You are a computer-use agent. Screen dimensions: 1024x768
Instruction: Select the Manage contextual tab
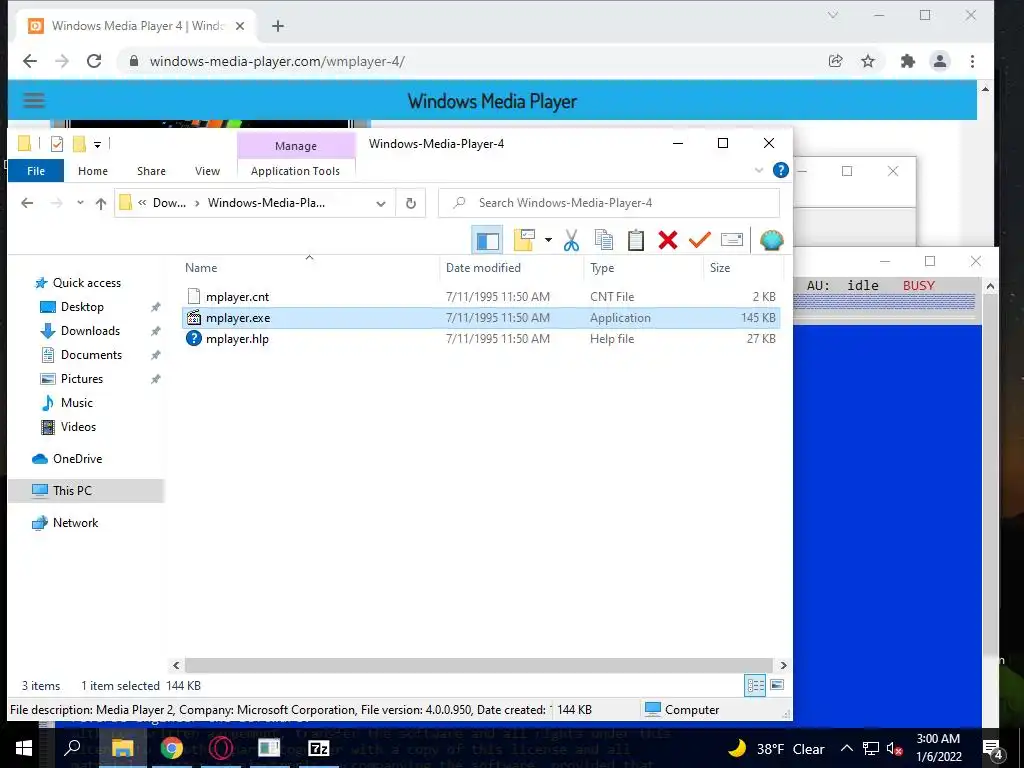click(x=296, y=146)
